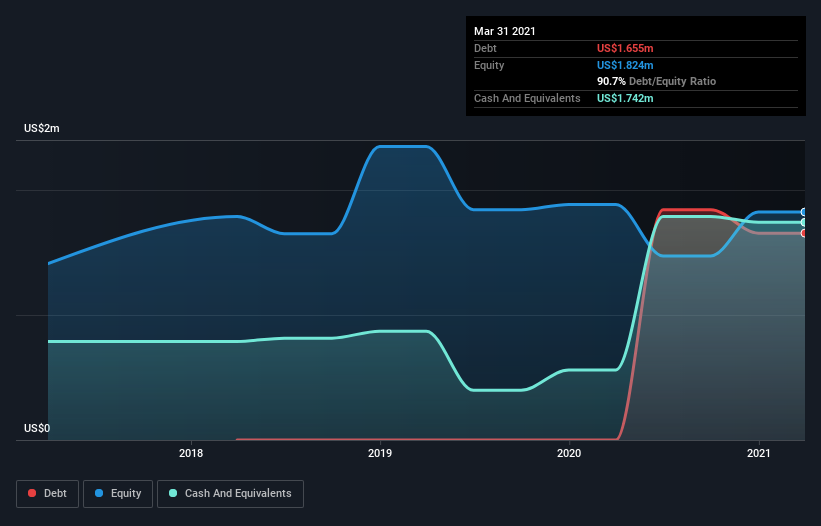The image size is (821, 526).
Task: Click the Cash And Equivalents tooltip label
Action: tap(527, 98)
